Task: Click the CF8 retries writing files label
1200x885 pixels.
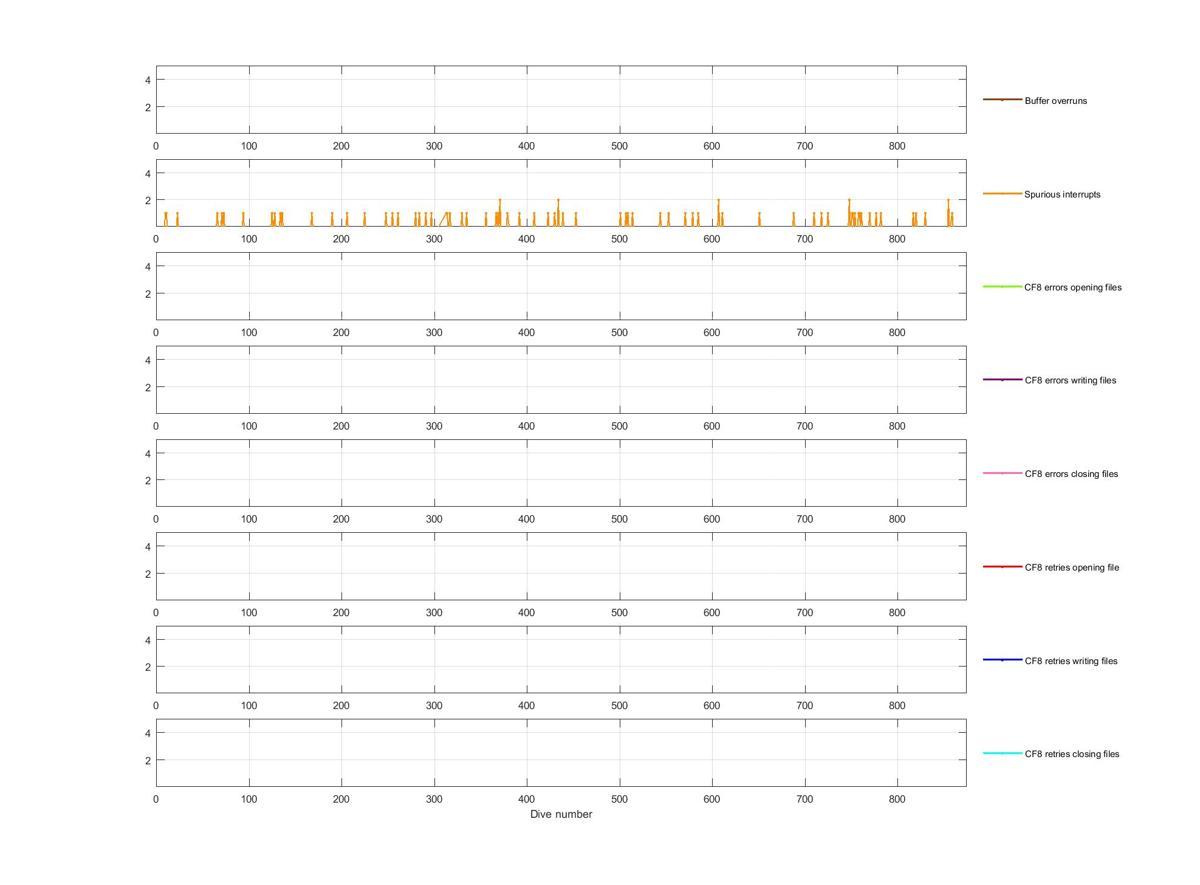Action: tap(1071, 661)
